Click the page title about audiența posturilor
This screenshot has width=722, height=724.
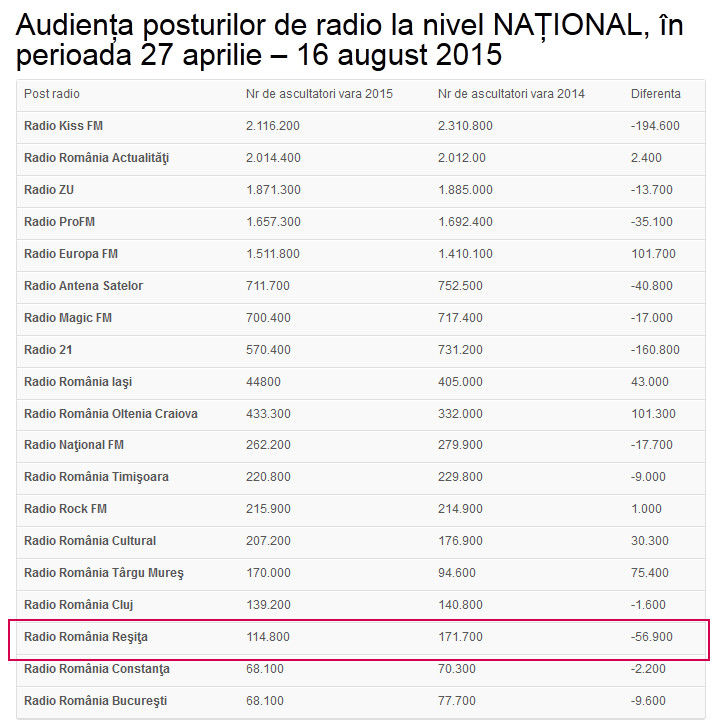click(350, 40)
